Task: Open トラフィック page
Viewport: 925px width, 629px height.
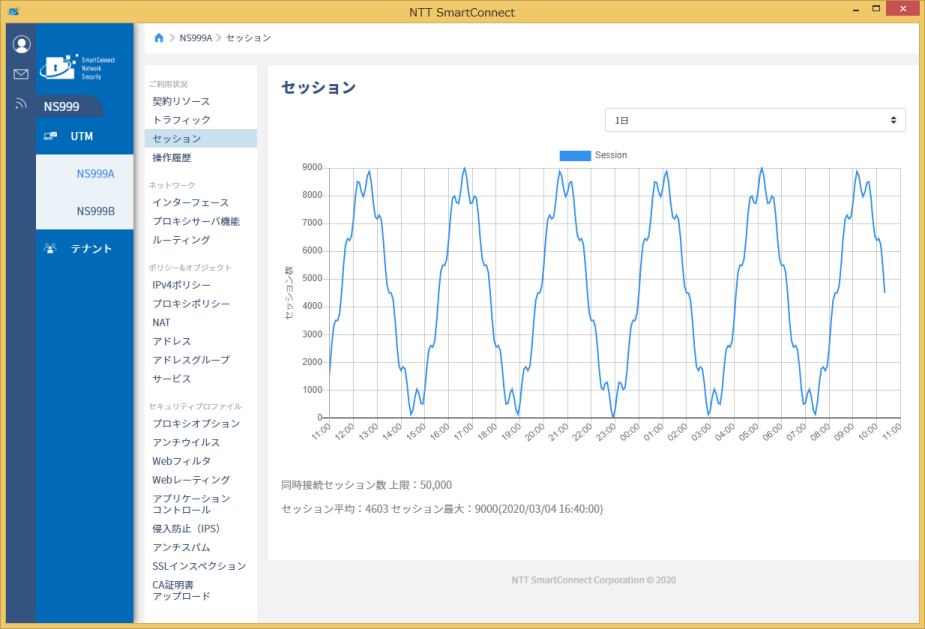Action: tap(181, 120)
